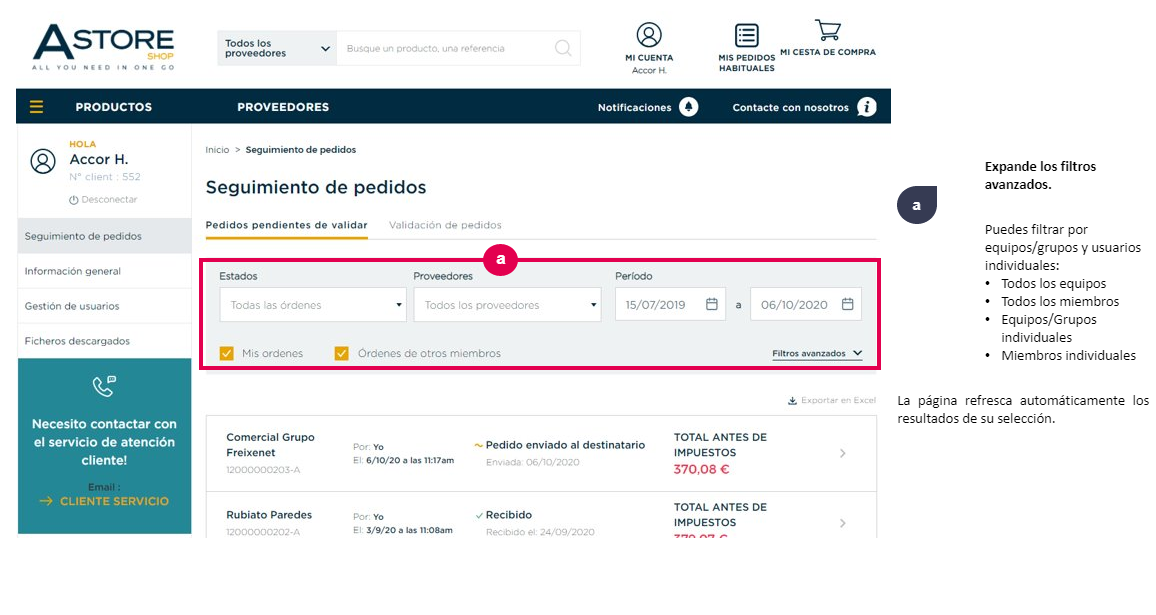1156x615 pixels.
Task: Open Proveedores filter dropdown
Action: pos(507,305)
